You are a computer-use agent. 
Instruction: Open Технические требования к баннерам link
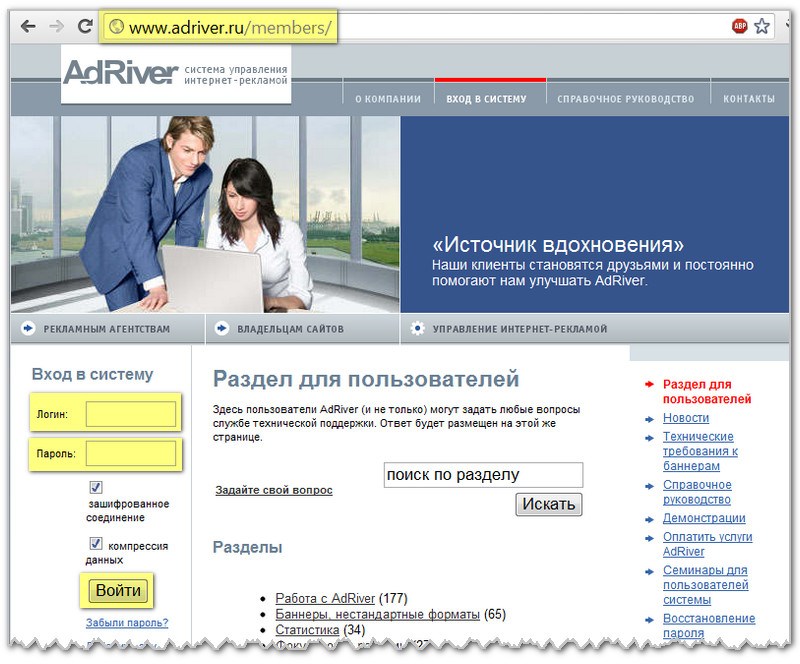701,451
